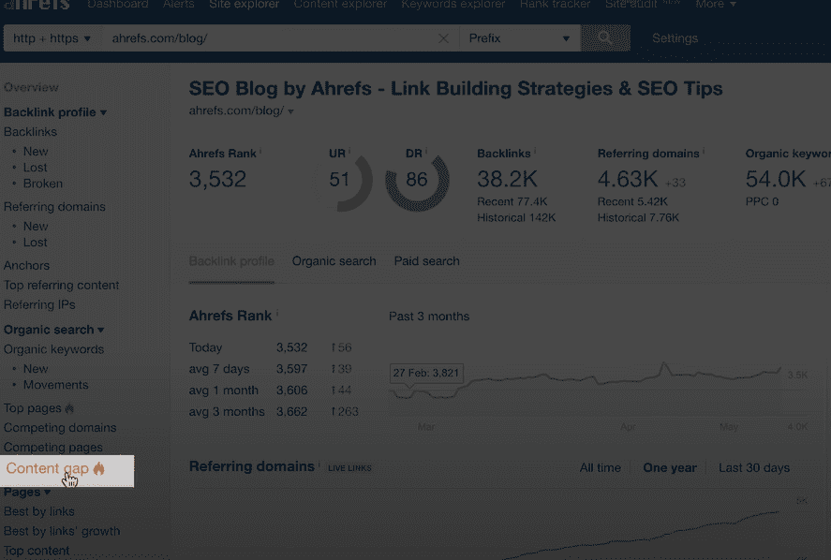
Task: Open Overview in the sidebar
Action: [x=31, y=87]
